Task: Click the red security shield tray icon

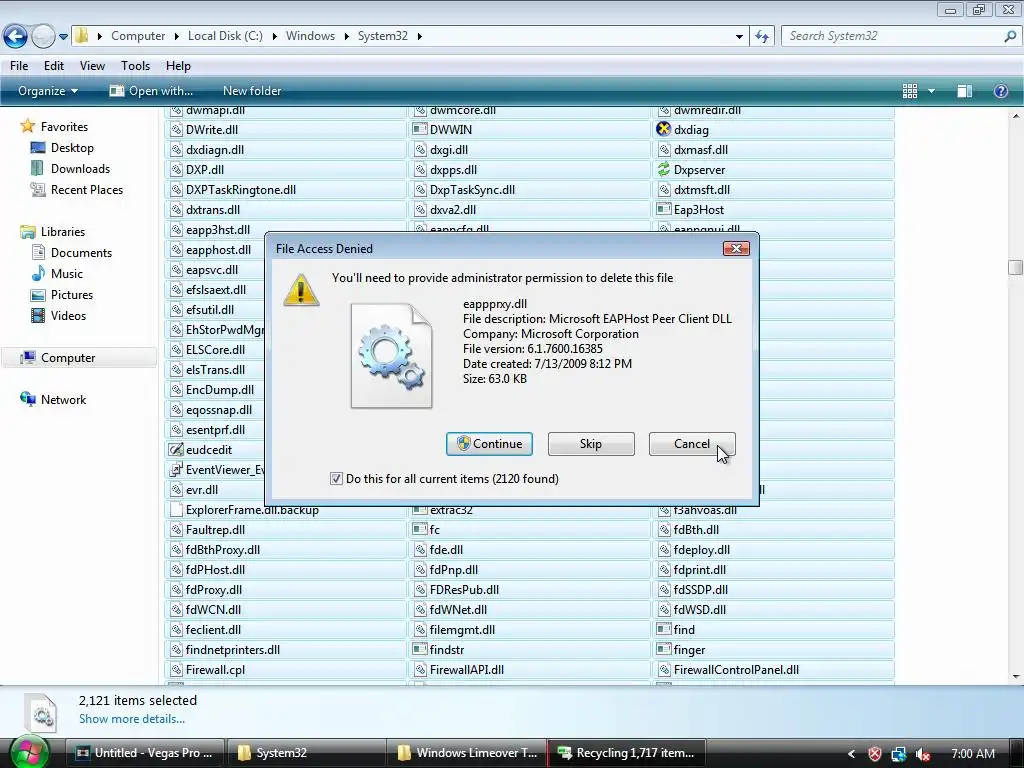Action: pos(875,754)
